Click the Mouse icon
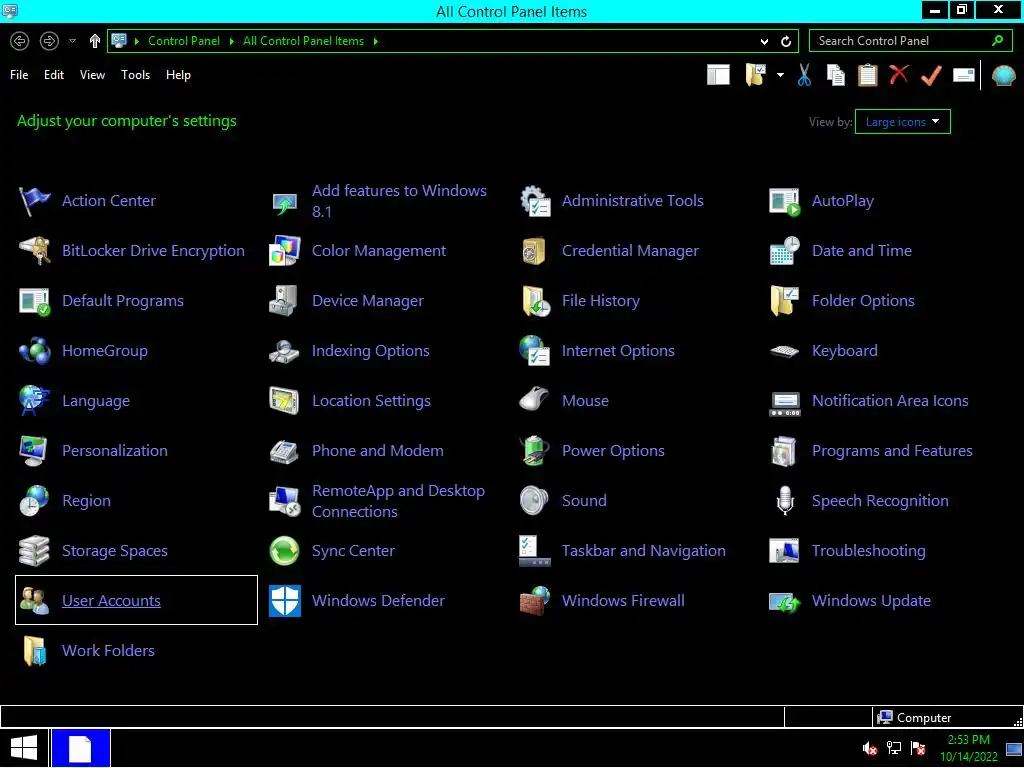This screenshot has width=1024, height=768. coord(535,401)
